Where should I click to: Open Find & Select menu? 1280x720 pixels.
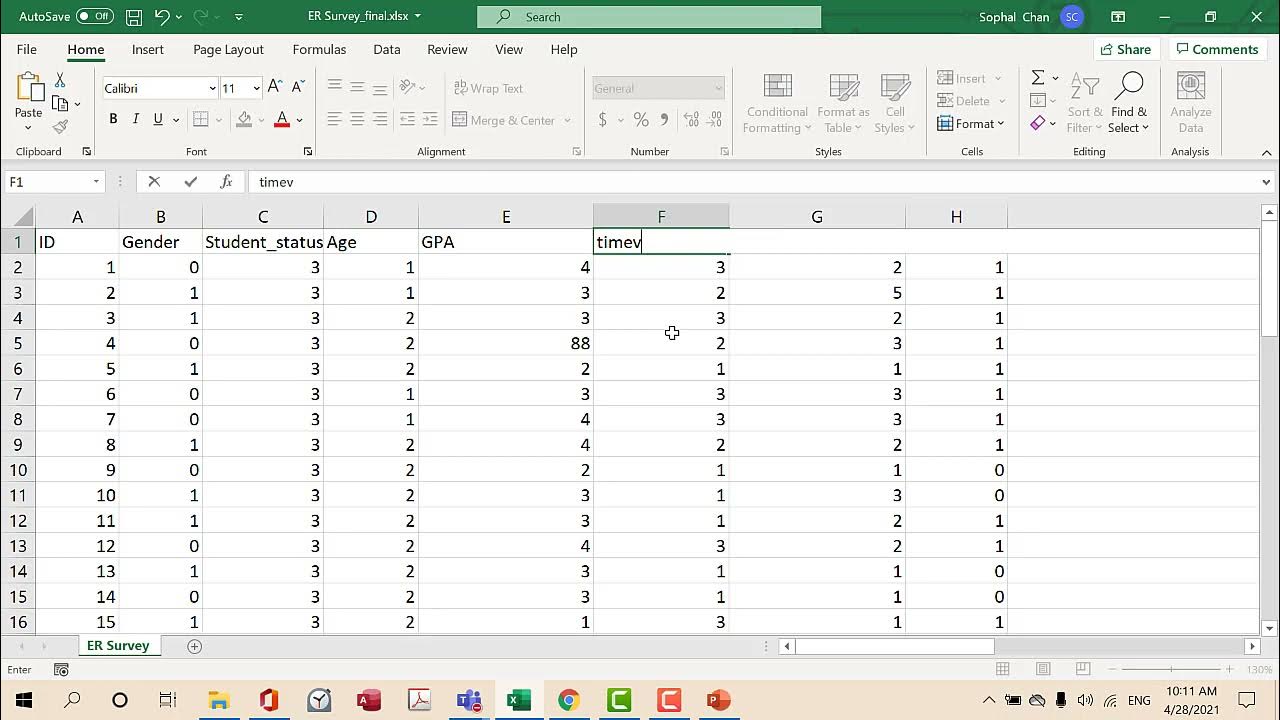[1129, 103]
